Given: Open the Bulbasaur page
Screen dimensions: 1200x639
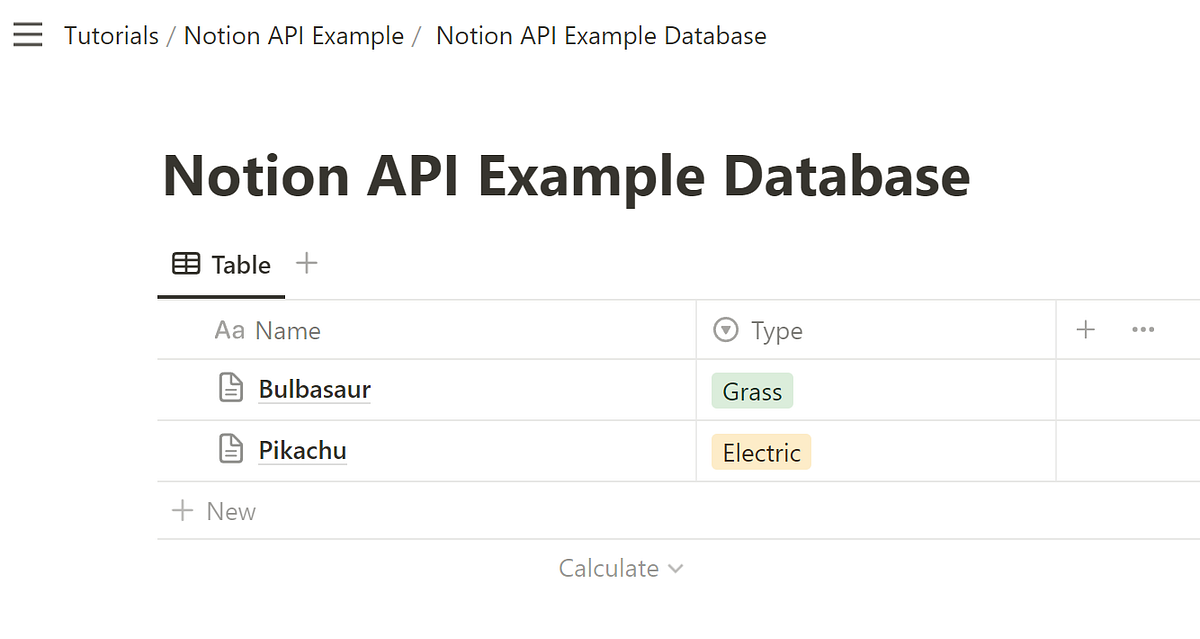Looking at the screenshot, I should 314,389.
